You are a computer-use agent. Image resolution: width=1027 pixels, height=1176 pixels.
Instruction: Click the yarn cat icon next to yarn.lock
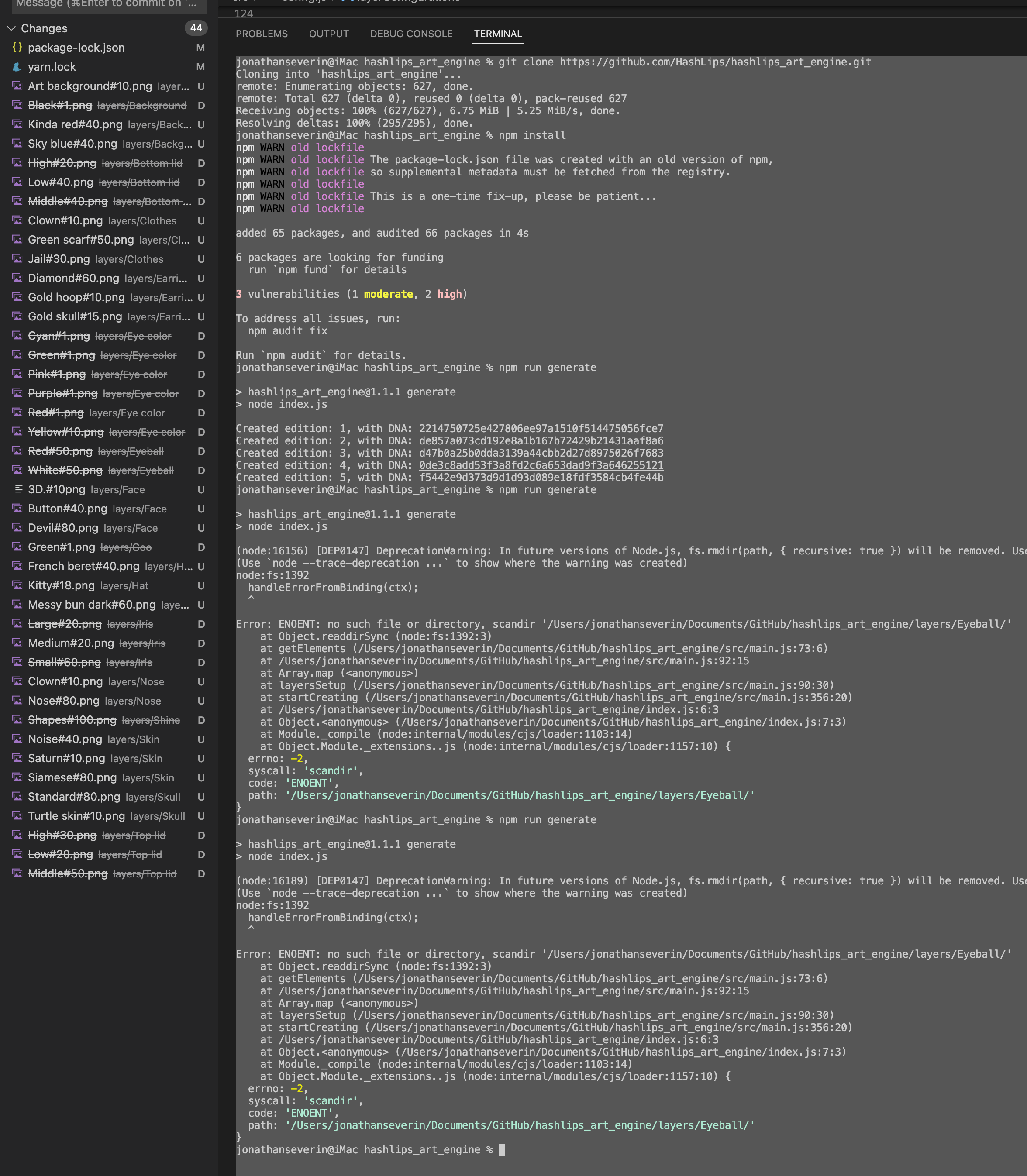[18, 66]
